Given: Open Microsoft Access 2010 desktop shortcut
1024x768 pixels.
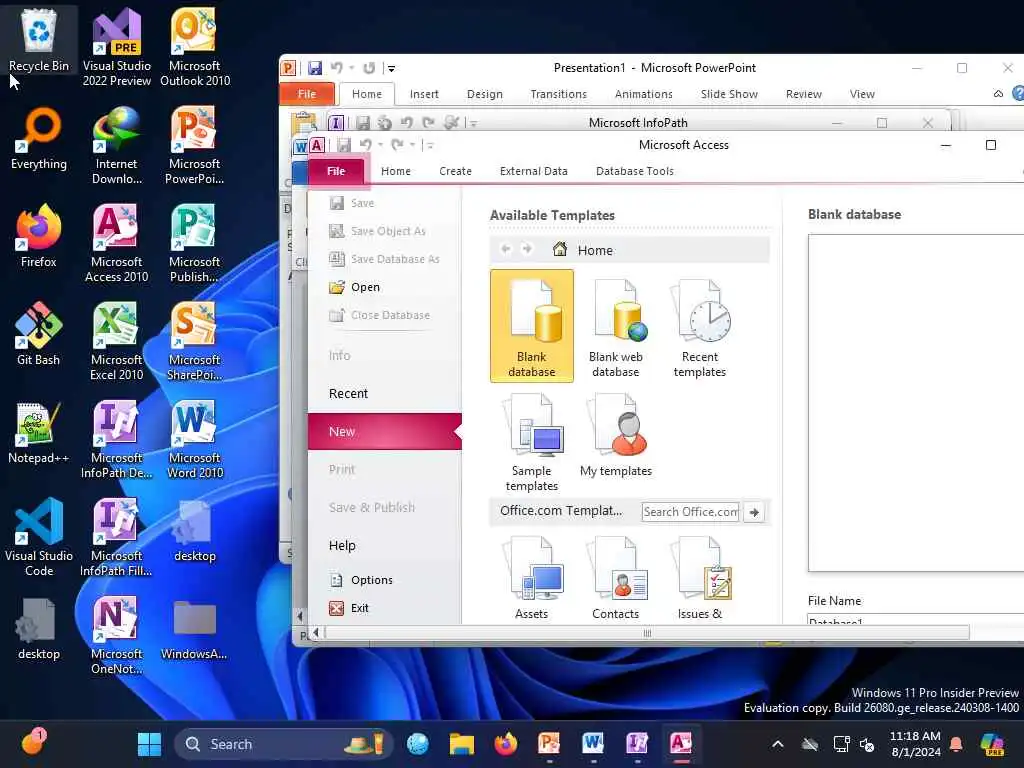Looking at the screenshot, I should click(x=116, y=243).
